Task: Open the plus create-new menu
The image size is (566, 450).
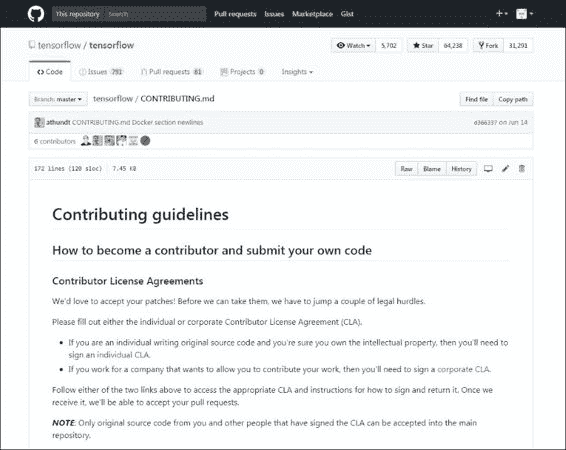Action: (501, 14)
